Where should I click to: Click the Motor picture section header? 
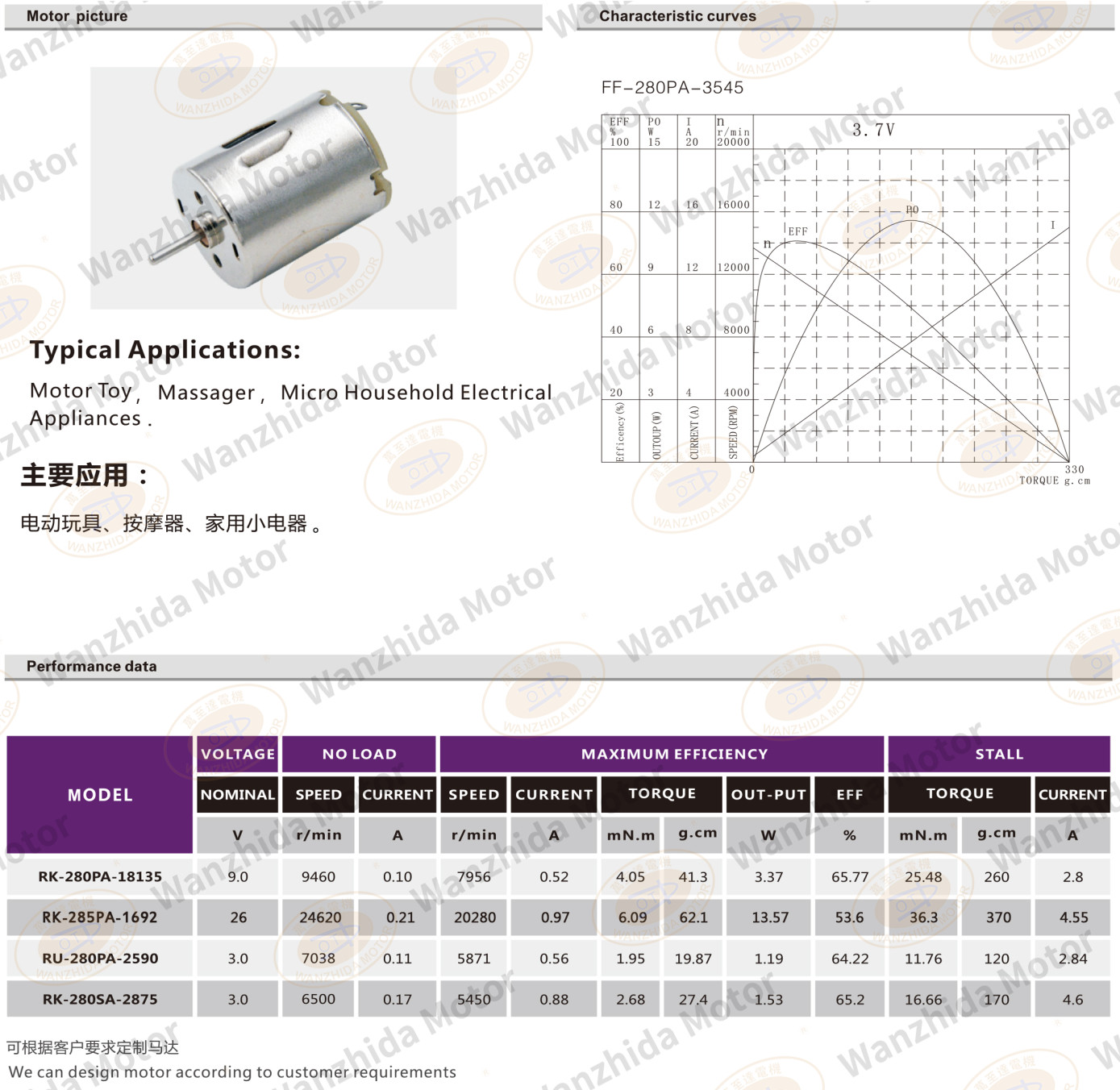tap(77, 16)
